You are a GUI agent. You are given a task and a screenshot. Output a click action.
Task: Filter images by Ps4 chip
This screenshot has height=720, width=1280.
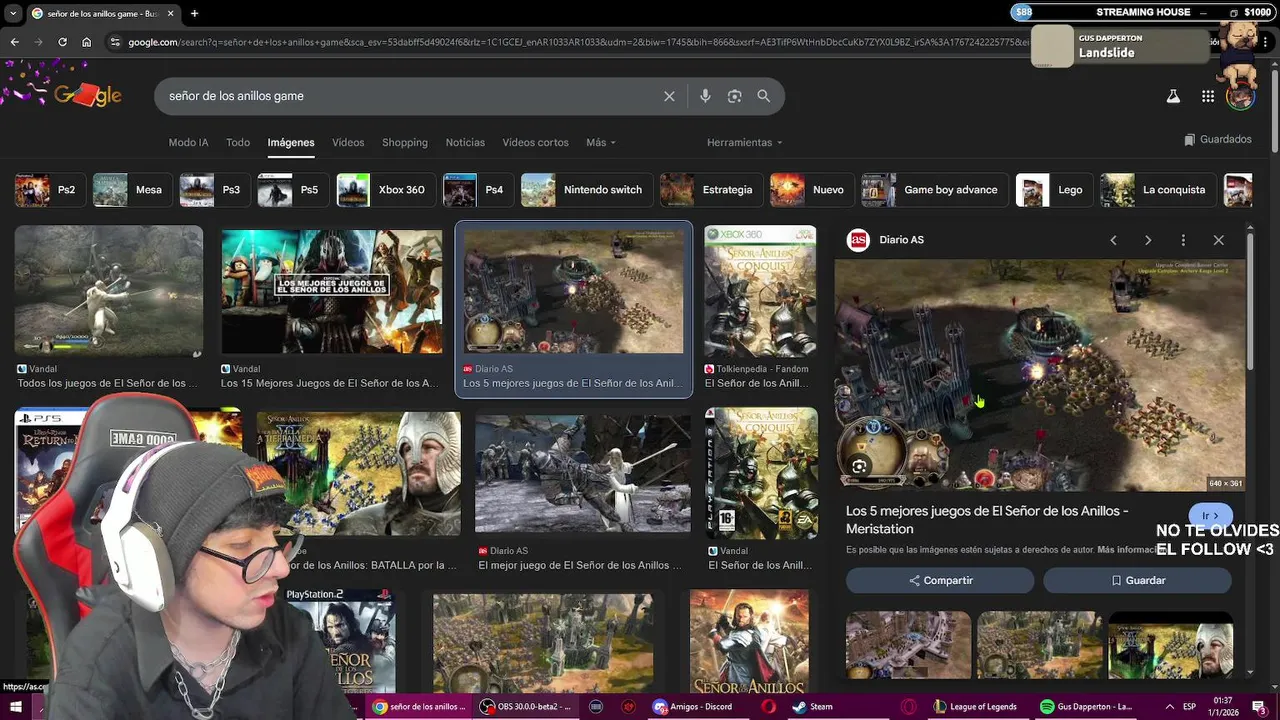coord(478,190)
